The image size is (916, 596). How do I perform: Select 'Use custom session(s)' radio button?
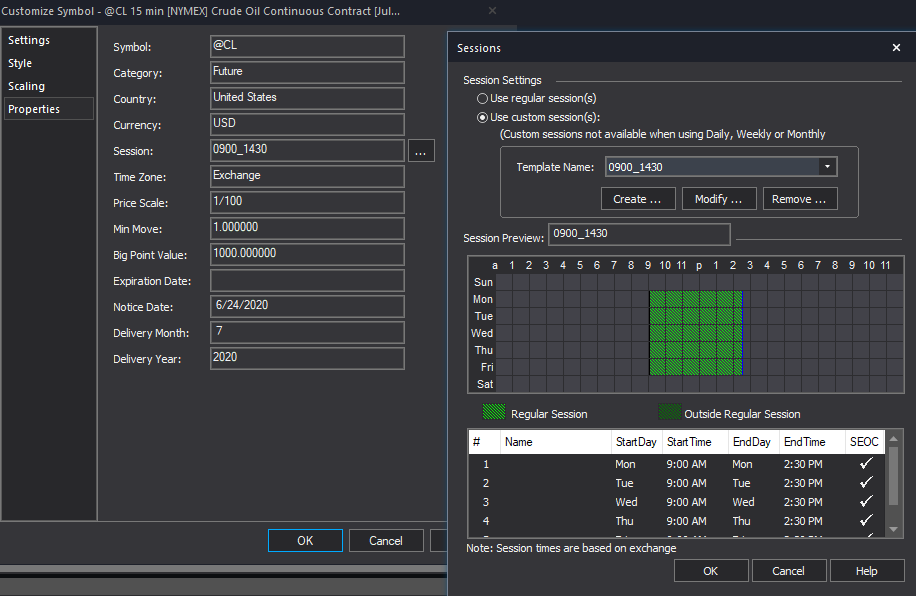point(483,117)
